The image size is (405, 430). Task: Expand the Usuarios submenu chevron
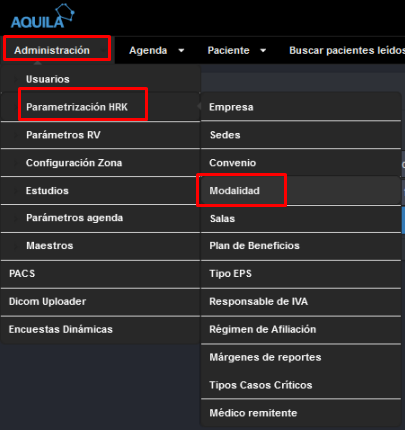pos(16,79)
